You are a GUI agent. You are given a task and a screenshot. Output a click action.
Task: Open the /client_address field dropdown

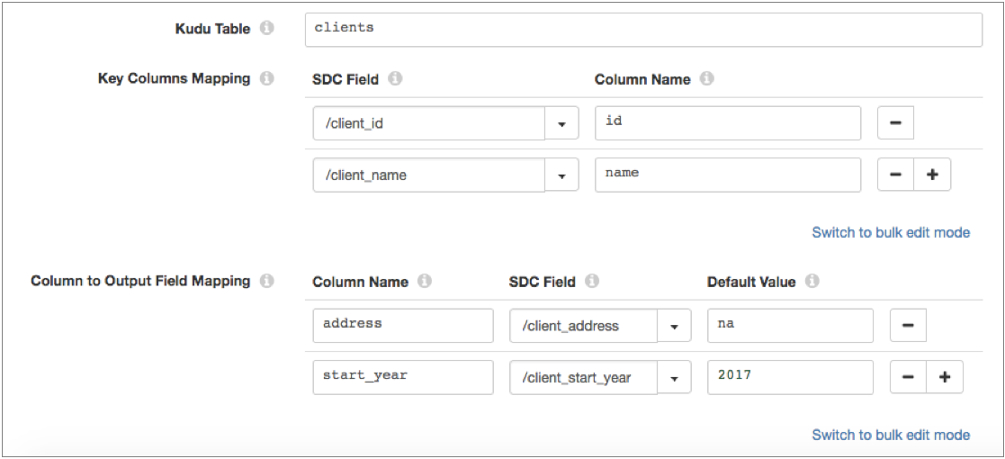[x=674, y=326]
